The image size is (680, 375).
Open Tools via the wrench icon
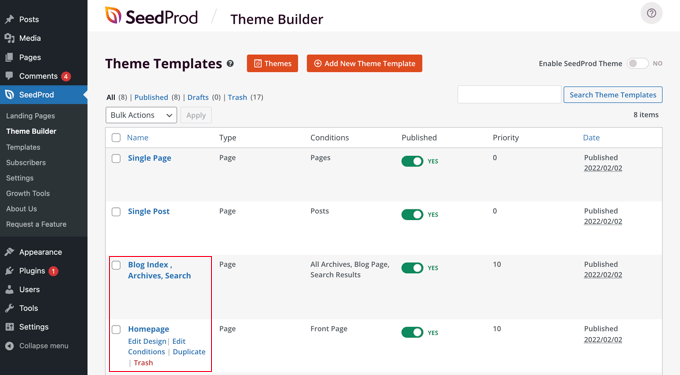[9, 308]
